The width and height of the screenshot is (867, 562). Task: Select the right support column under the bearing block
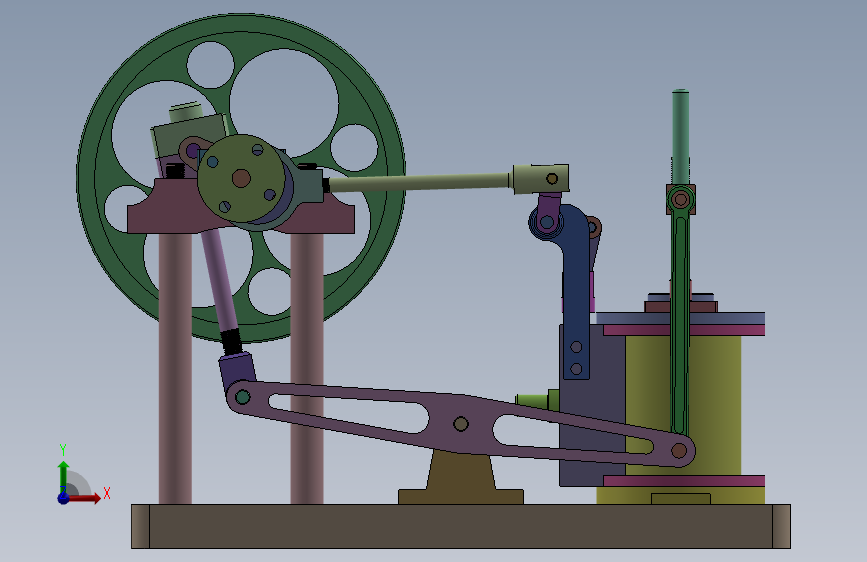(307, 368)
